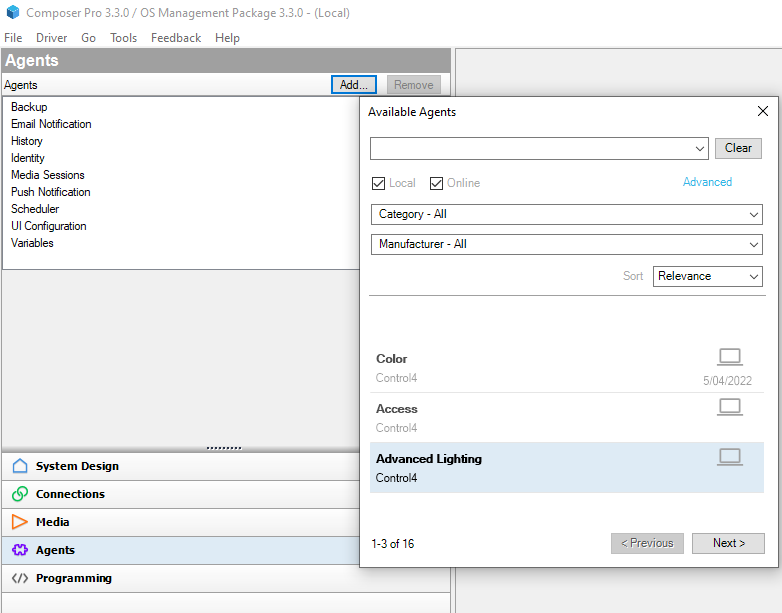Select the Email Notification agent
This screenshot has width=782, height=613.
click(x=51, y=124)
